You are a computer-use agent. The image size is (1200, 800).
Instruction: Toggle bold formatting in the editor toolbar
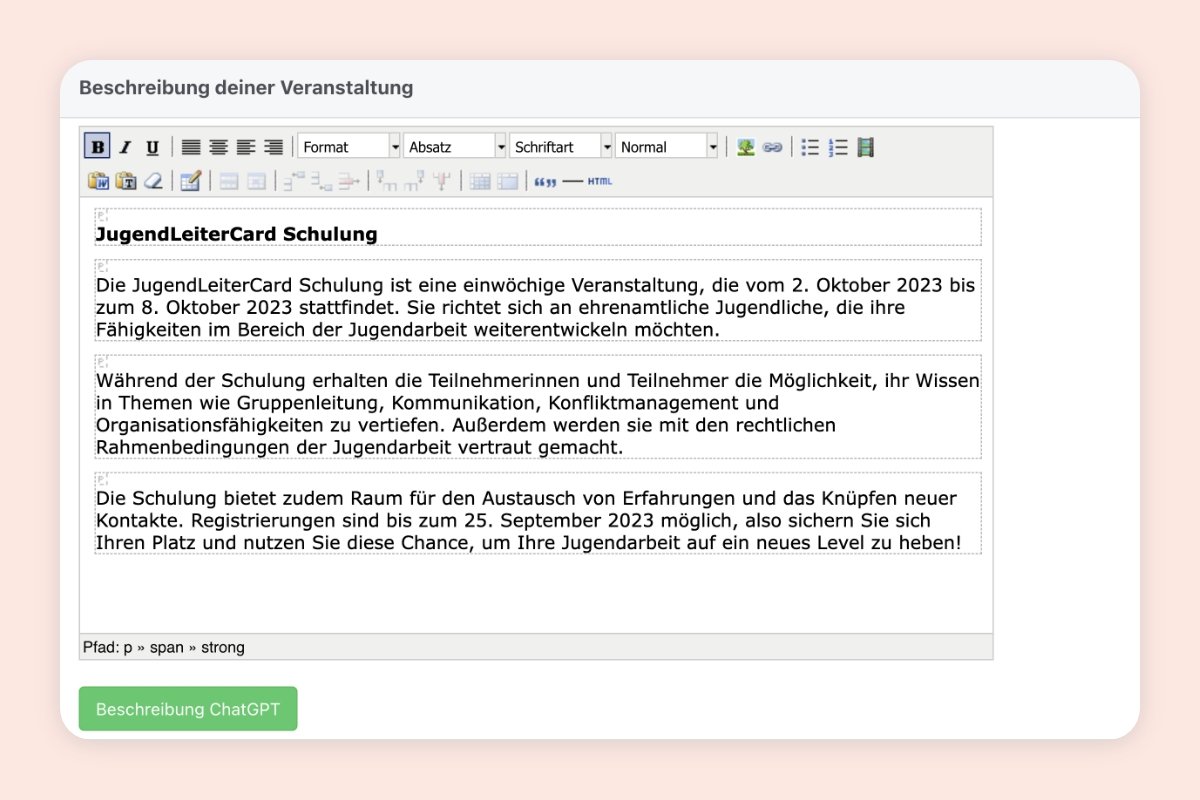click(97, 147)
